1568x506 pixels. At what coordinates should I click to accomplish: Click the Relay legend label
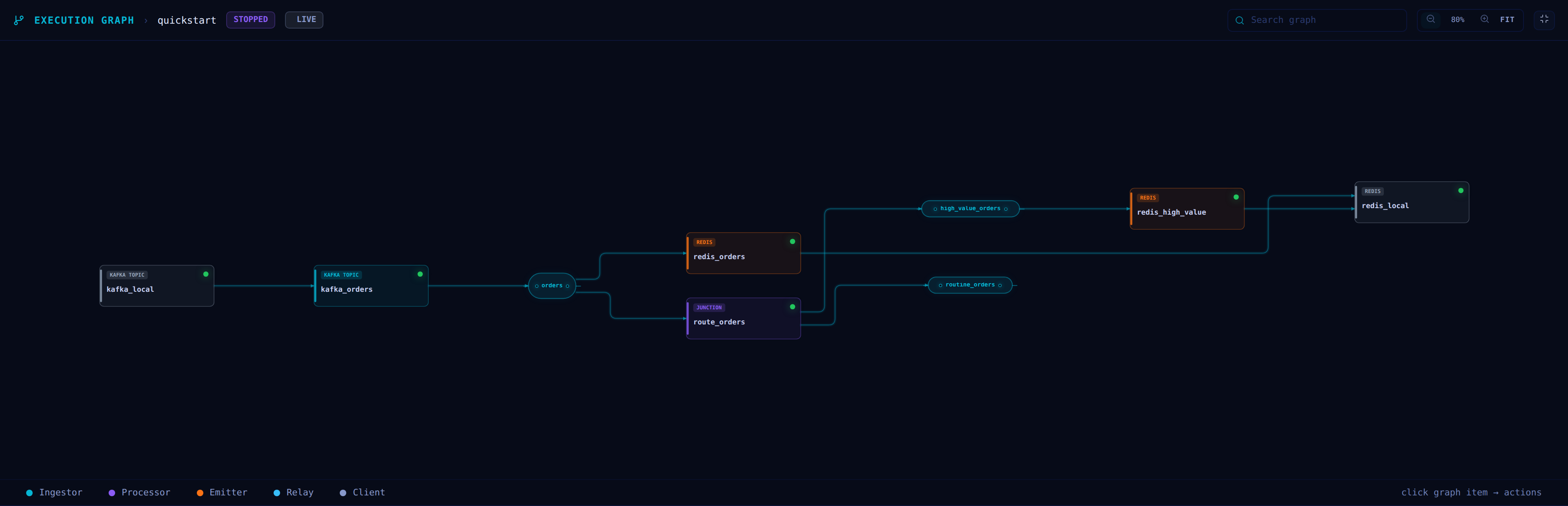[x=300, y=493]
